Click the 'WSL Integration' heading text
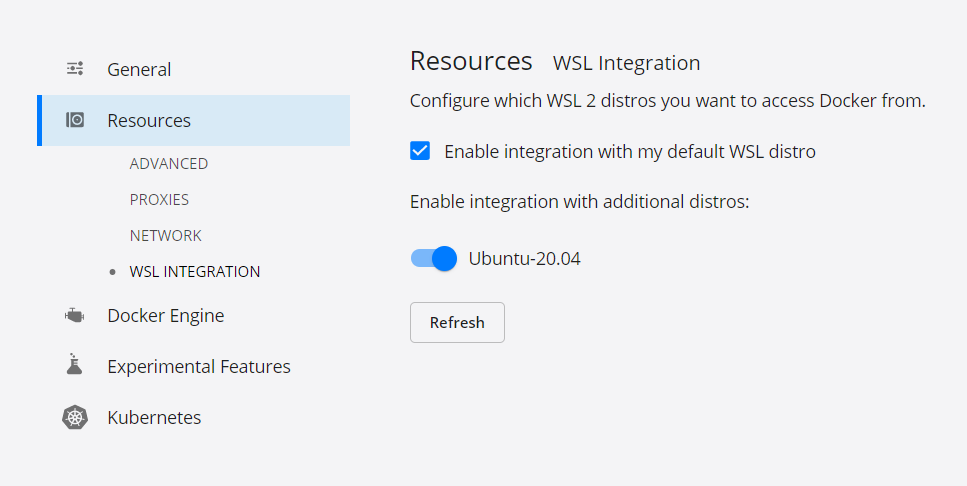Screen dimensions: 967x486 pos(626,63)
